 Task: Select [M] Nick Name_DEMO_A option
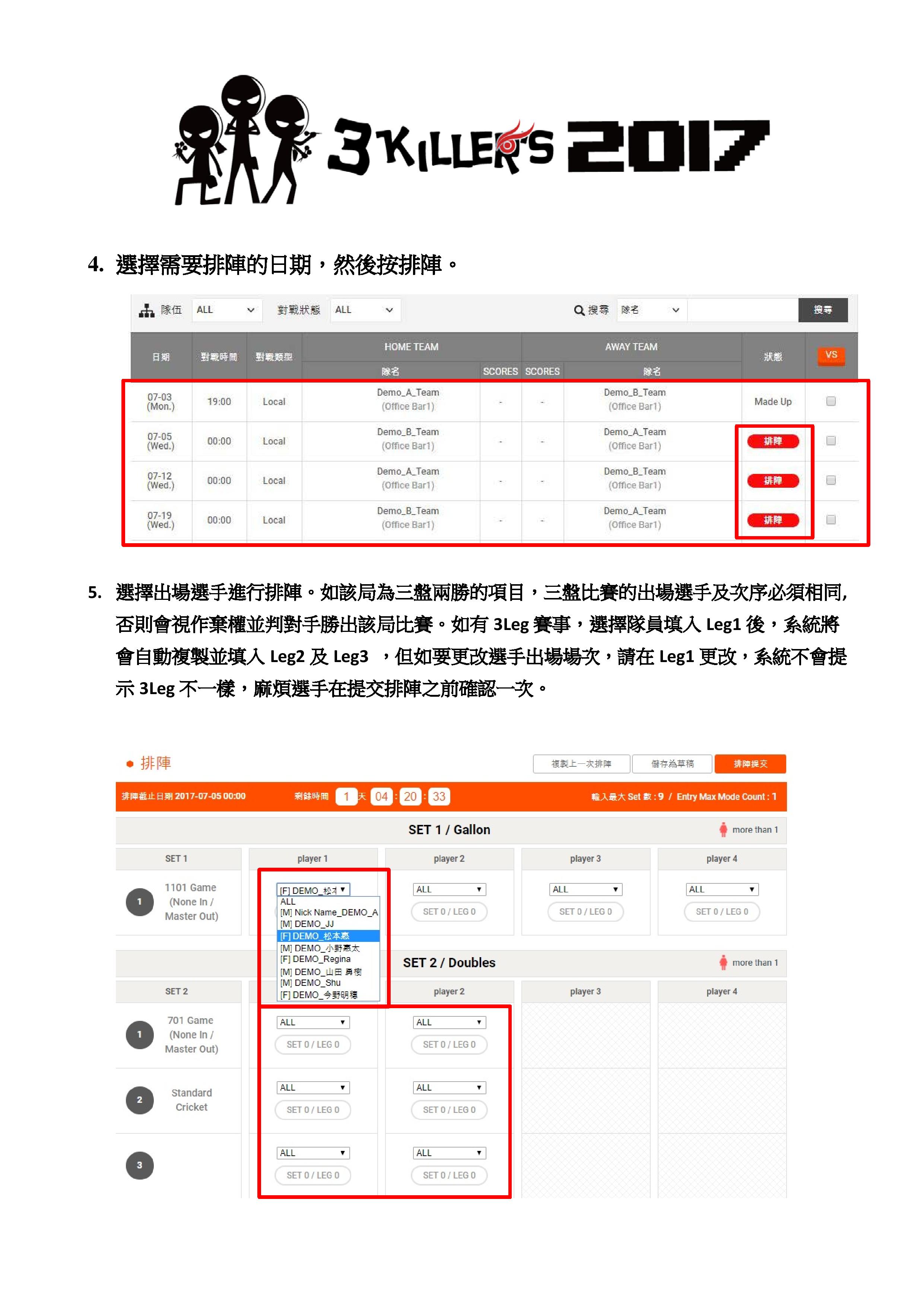[328, 912]
